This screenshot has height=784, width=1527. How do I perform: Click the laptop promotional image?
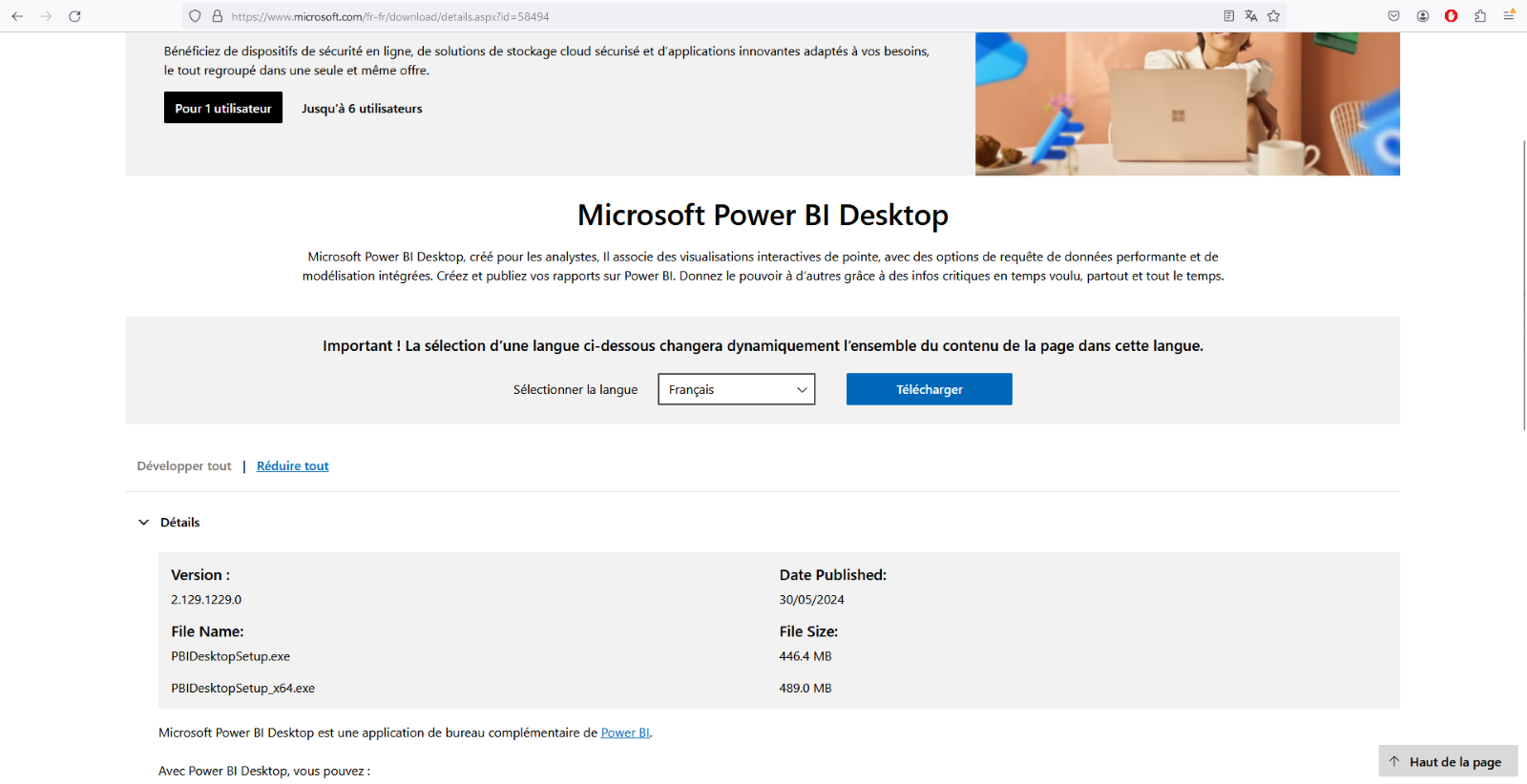(1187, 104)
